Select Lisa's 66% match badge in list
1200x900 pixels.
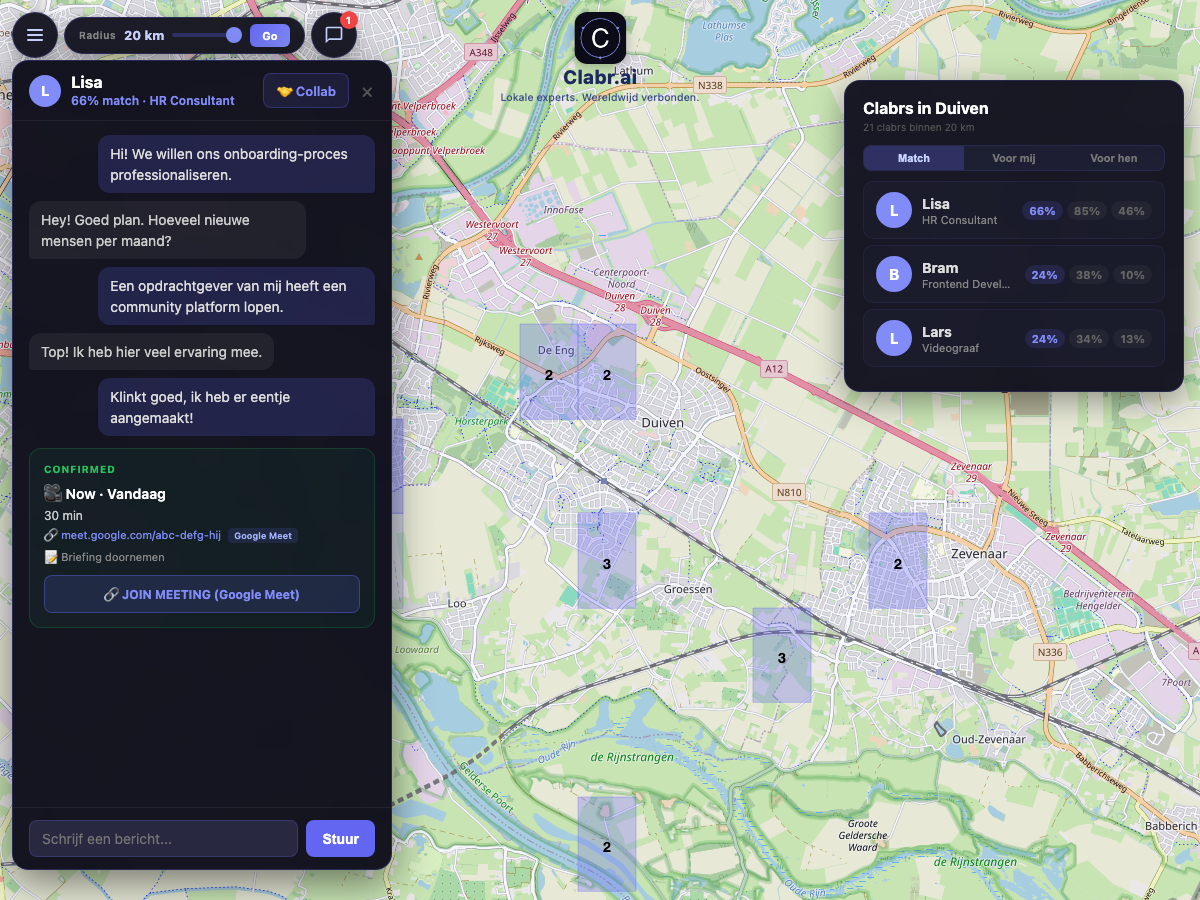click(x=1043, y=211)
